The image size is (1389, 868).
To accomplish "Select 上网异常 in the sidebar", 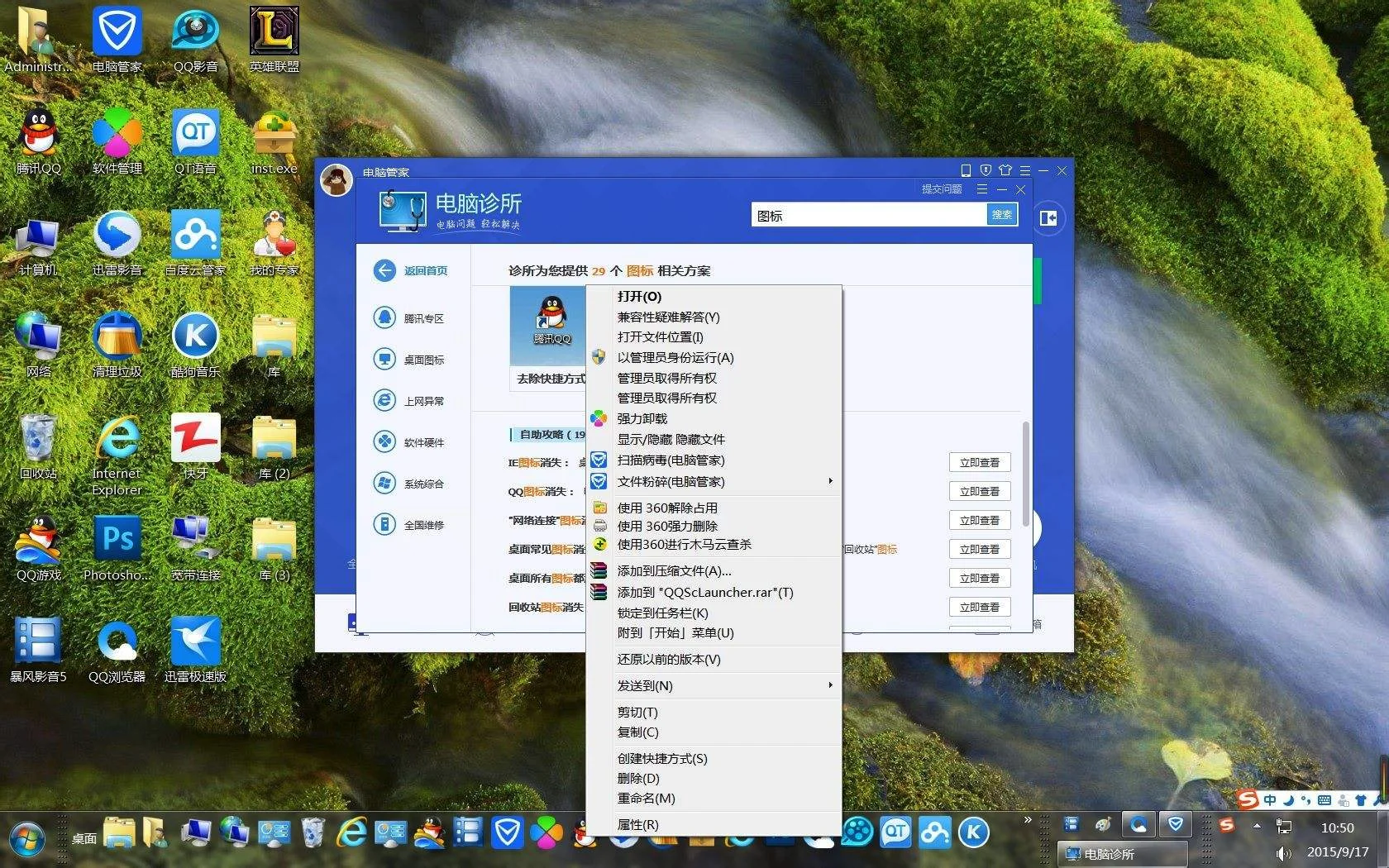I will click(x=410, y=401).
